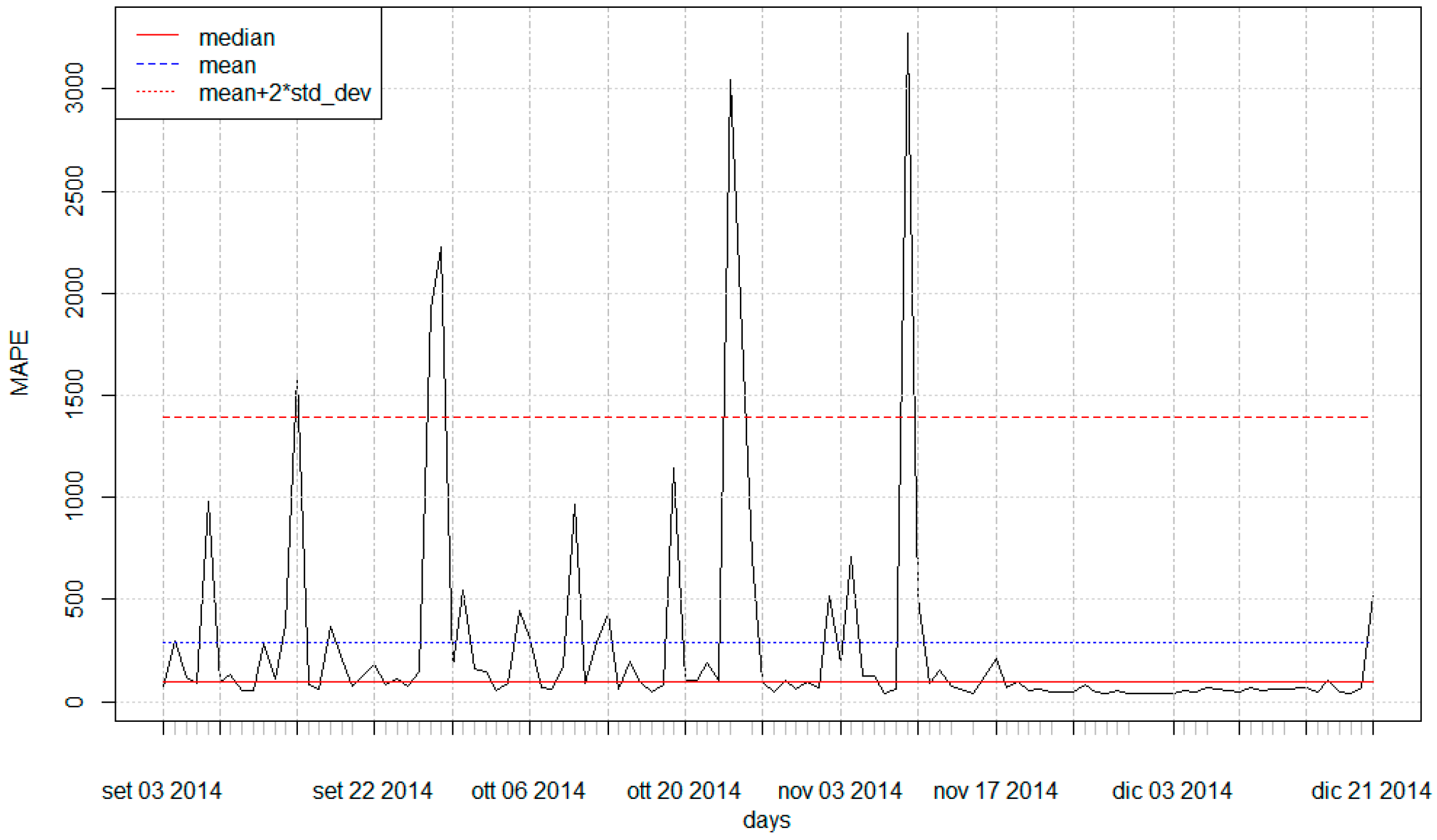
Task: Click the 500 y-axis tick label
Action: tap(75, 599)
